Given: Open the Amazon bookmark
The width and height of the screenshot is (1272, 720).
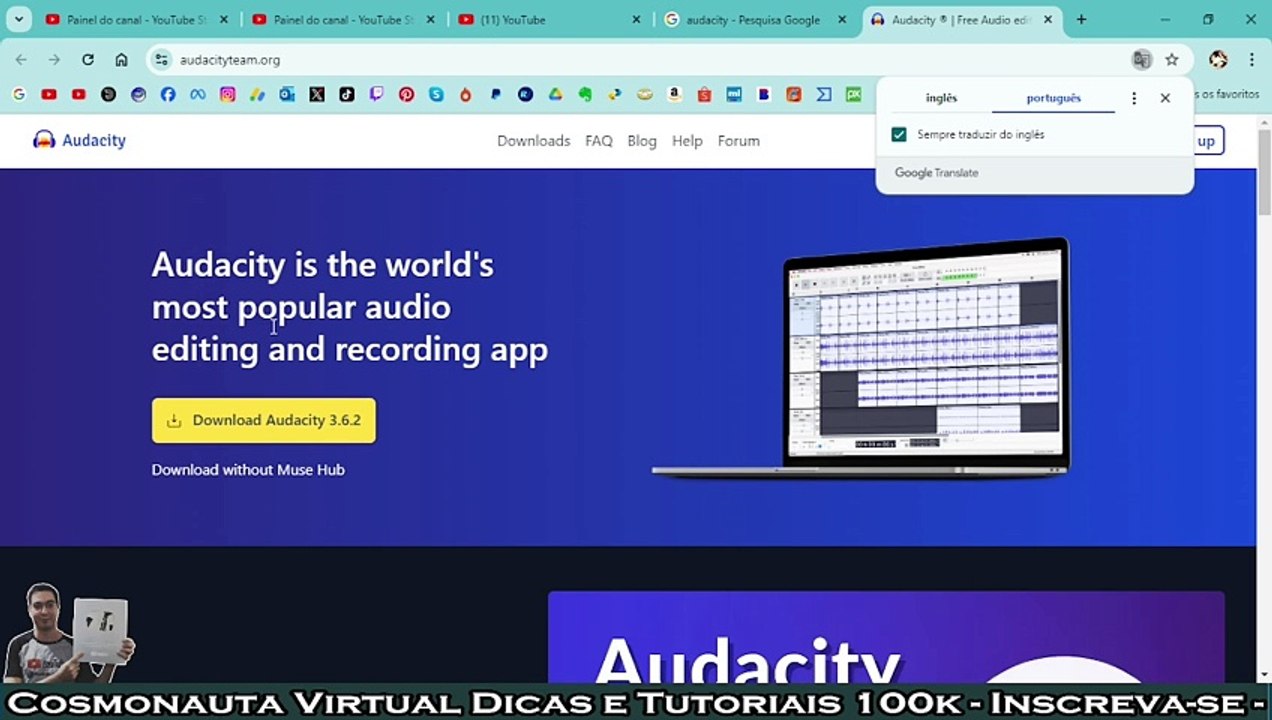Looking at the screenshot, I should 674,94.
